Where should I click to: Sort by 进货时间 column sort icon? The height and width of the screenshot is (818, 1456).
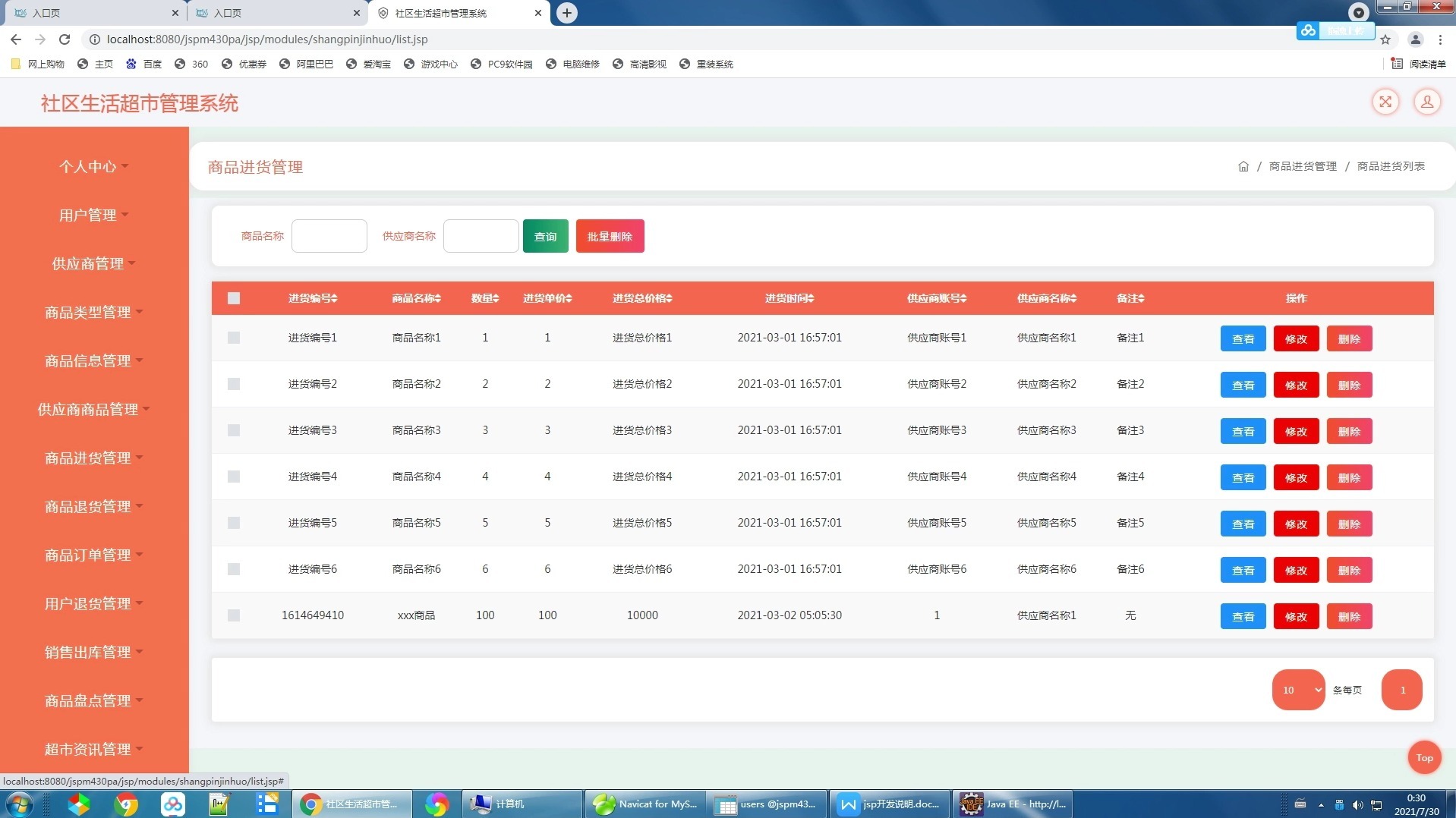[x=811, y=298]
